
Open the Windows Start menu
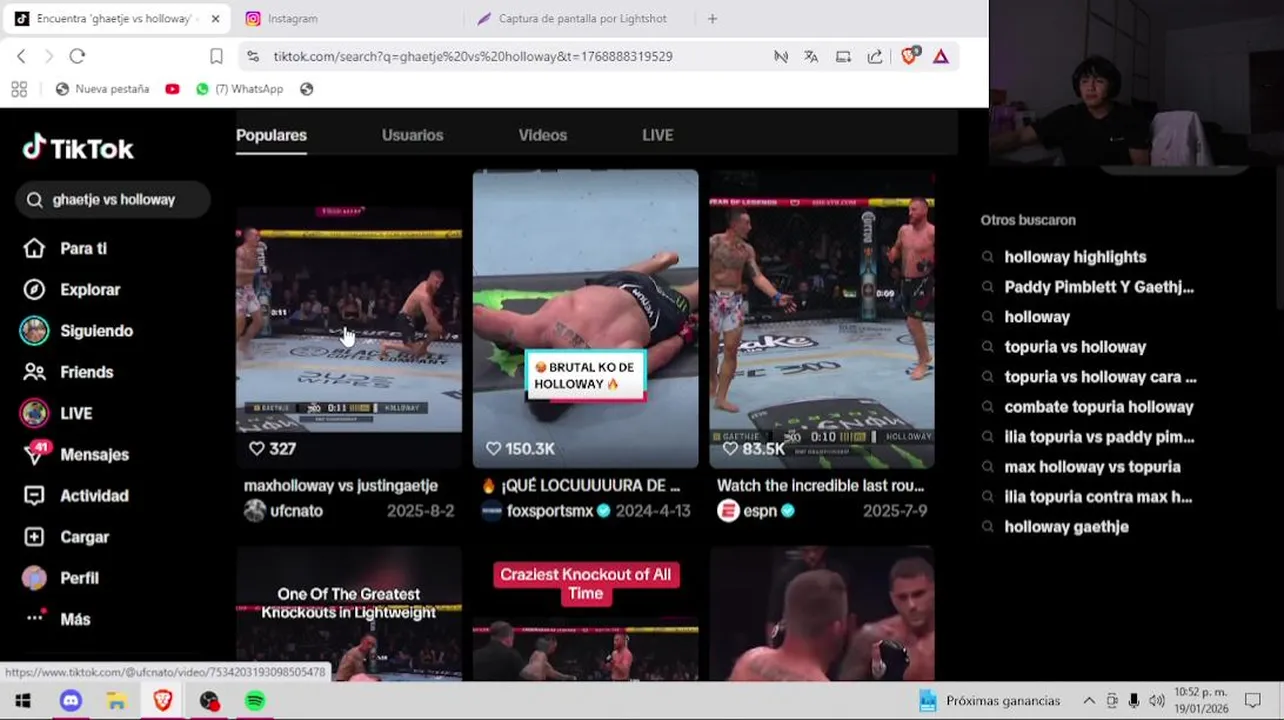pos(22,701)
